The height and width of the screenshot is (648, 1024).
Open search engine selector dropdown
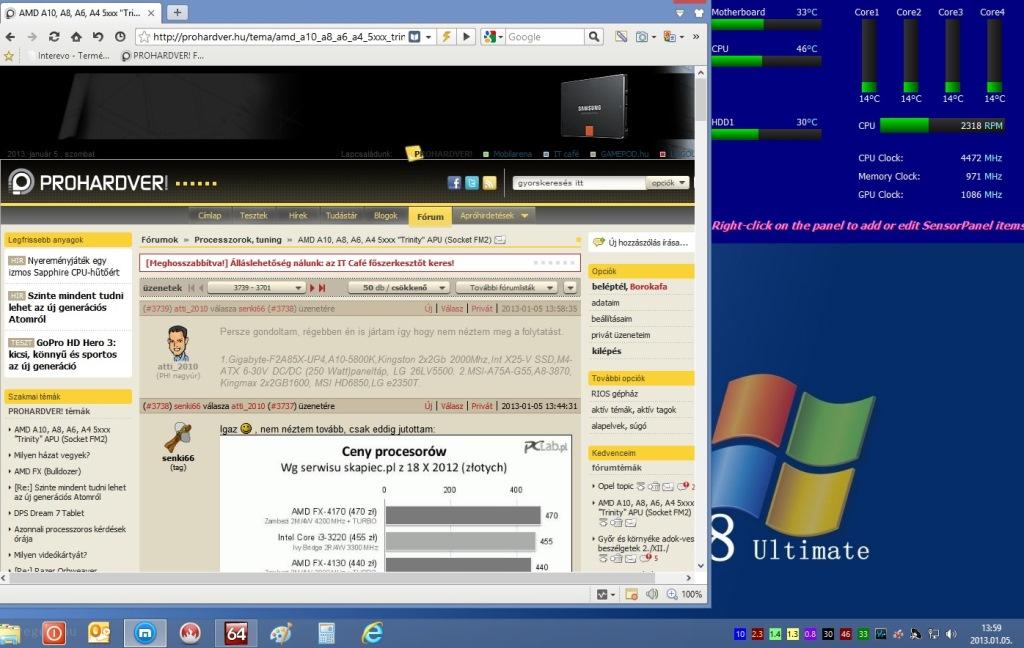click(500, 37)
